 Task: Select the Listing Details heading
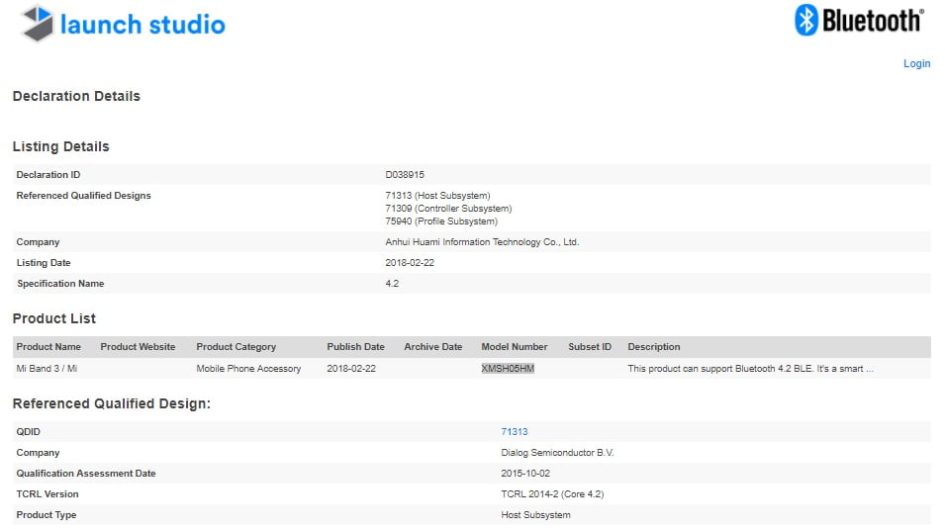[61, 146]
